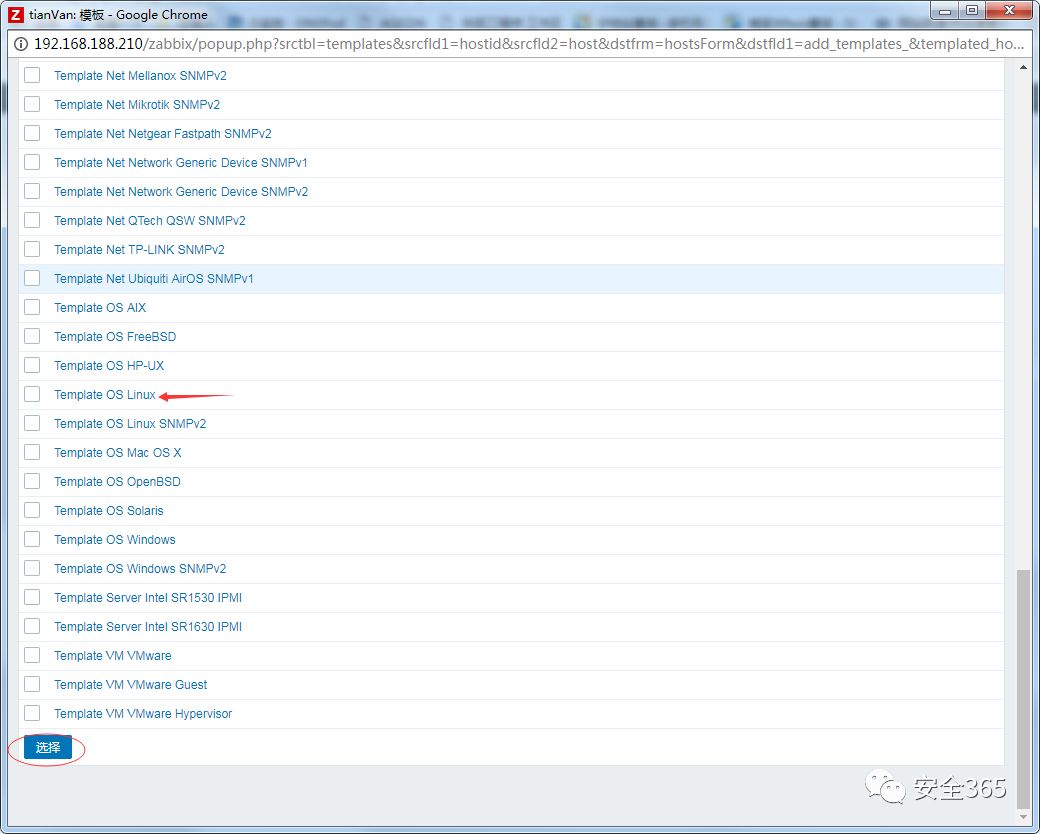Open Template OS Solaris link
This screenshot has height=834, width=1040.
click(108, 511)
